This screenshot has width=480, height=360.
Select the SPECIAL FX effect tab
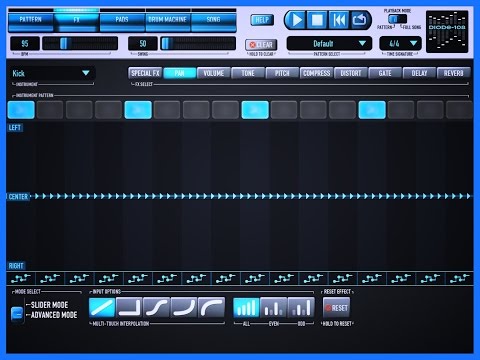click(145, 73)
